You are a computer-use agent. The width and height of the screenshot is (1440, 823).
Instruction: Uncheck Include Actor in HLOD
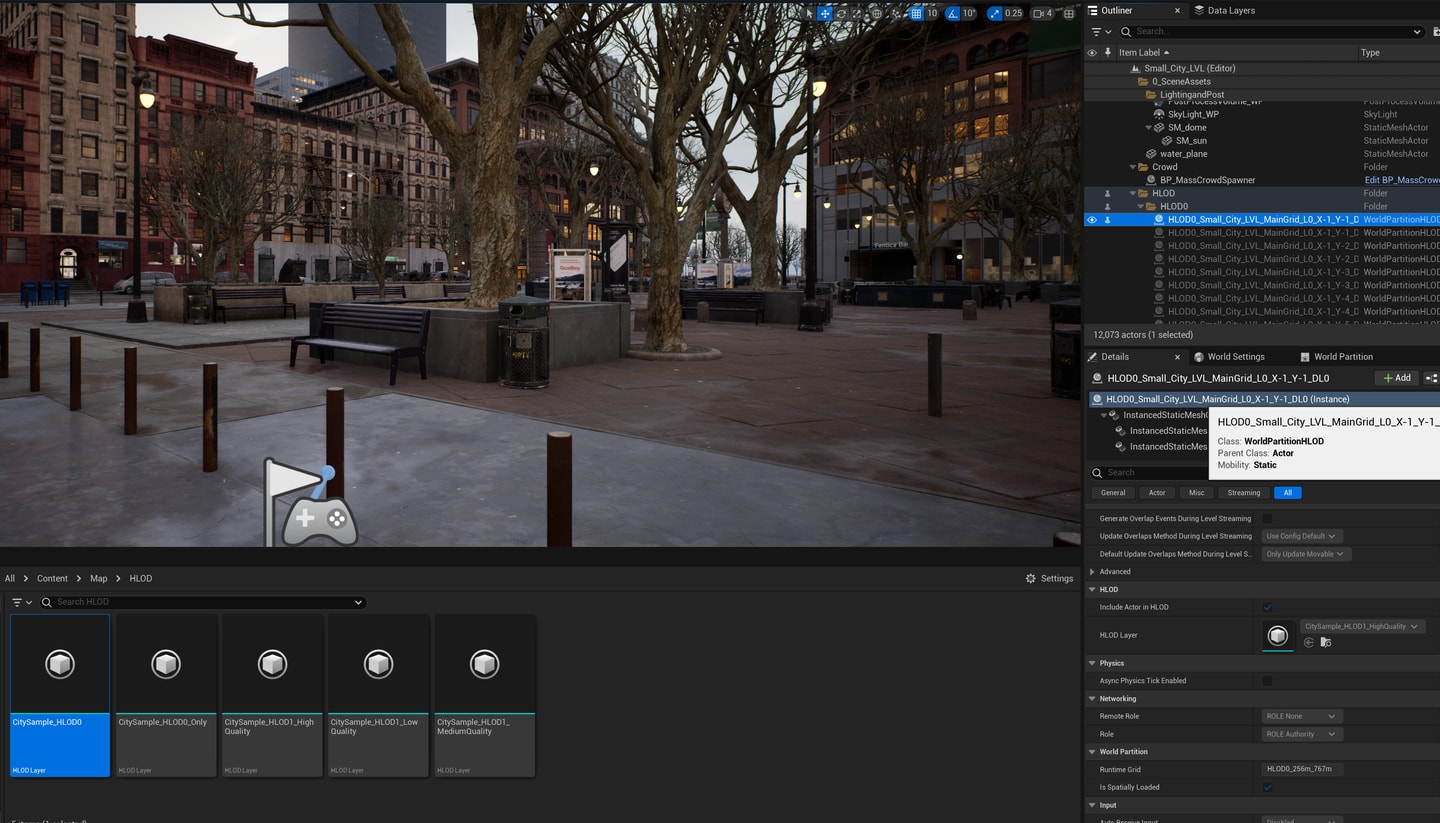(1267, 607)
